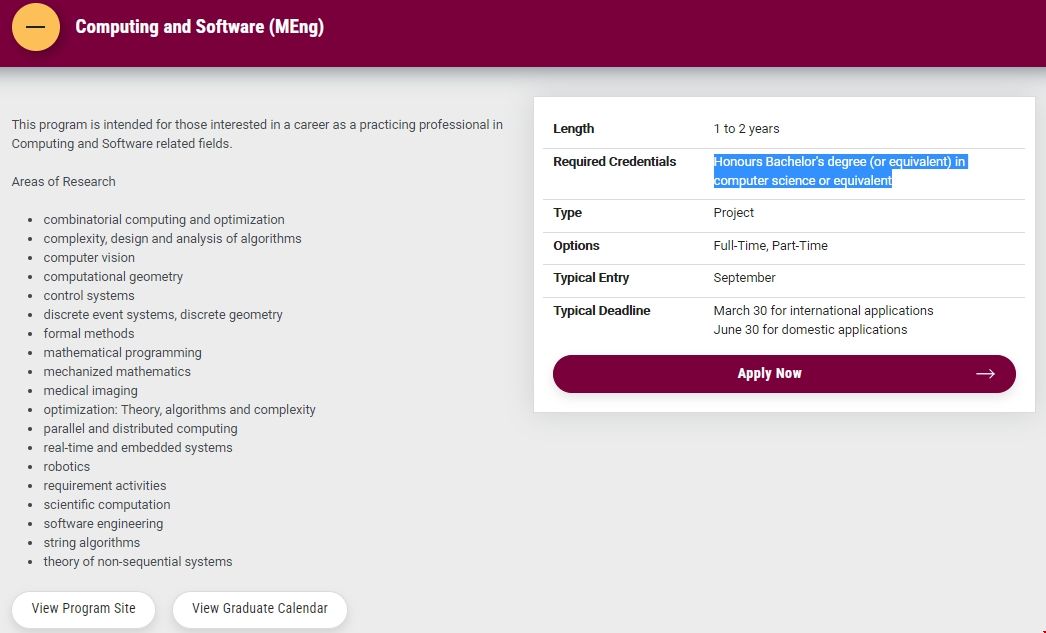1046x633 pixels.
Task: Click the Length row label
Action: pyautogui.click(x=573, y=129)
